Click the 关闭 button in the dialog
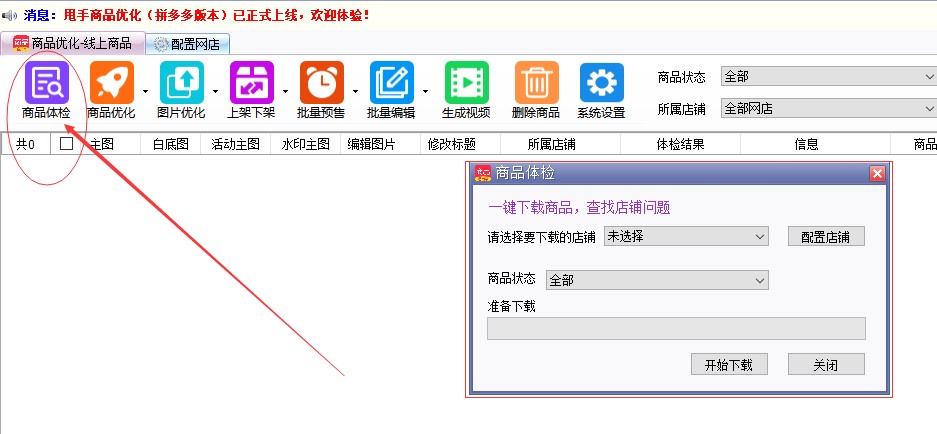This screenshot has width=937, height=434. point(826,365)
